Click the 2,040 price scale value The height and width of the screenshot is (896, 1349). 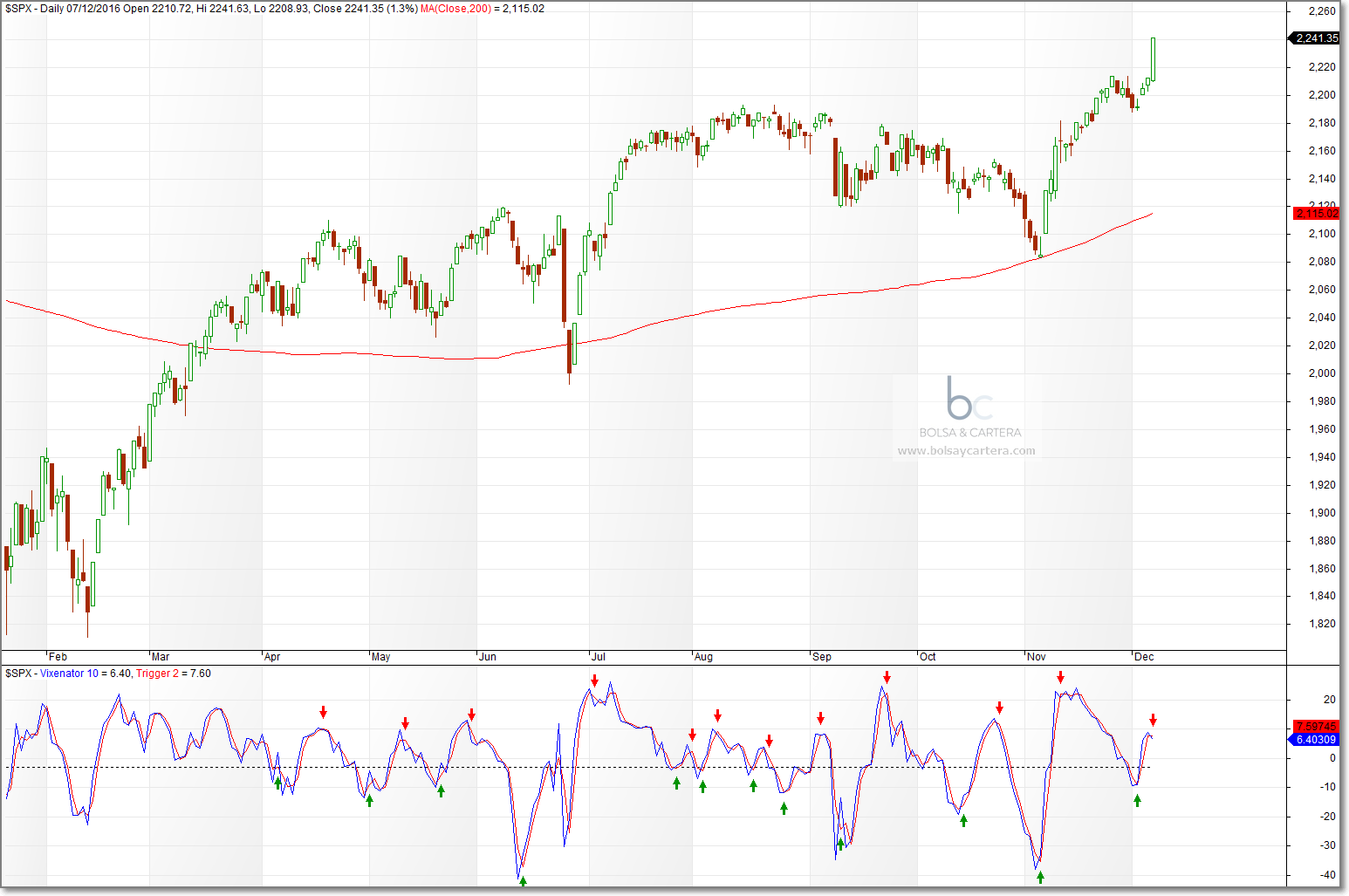coord(1323,318)
